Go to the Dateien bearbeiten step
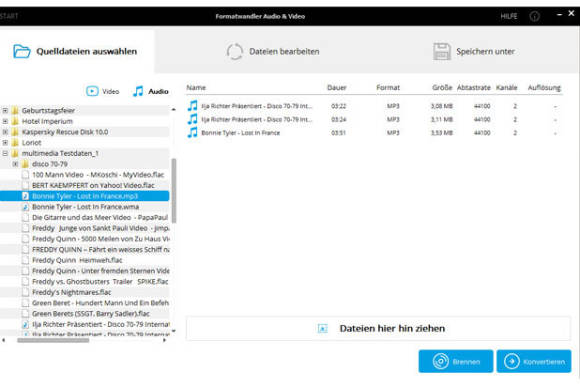Screen dimensions: 580x388 coord(273,51)
